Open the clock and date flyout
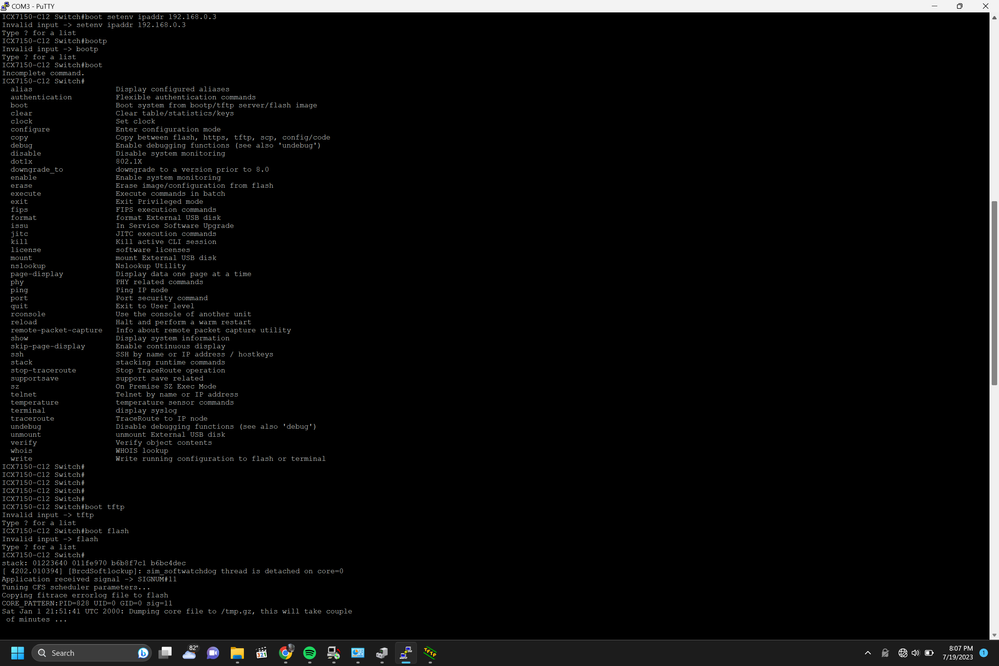This screenshot has height=666, width=999. click(x=957, y=653)
